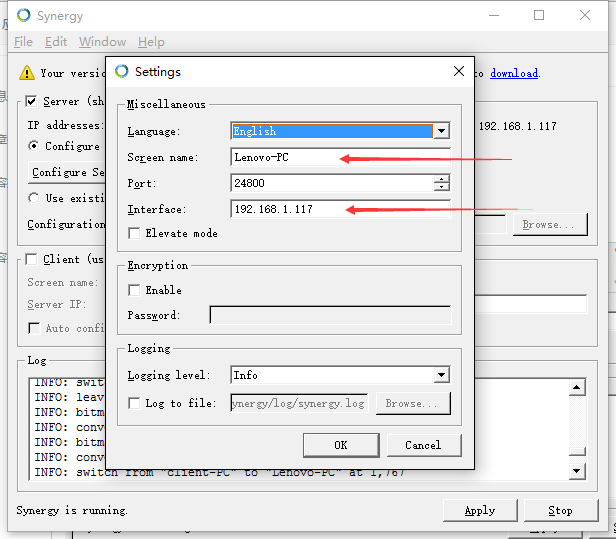
Task: Toggle the Auto config checkbox
Action: pyautogui.click(x=34, y=328)
